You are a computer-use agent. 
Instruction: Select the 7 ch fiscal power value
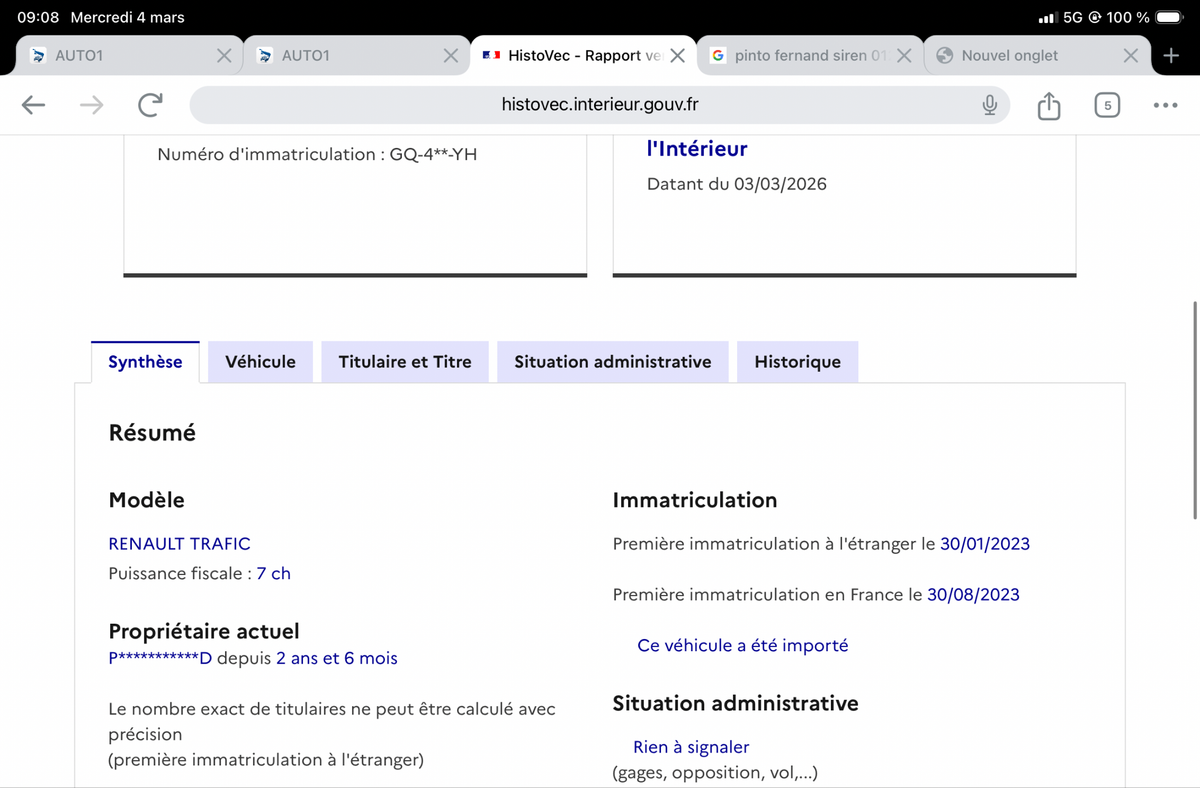pos(273,574)
